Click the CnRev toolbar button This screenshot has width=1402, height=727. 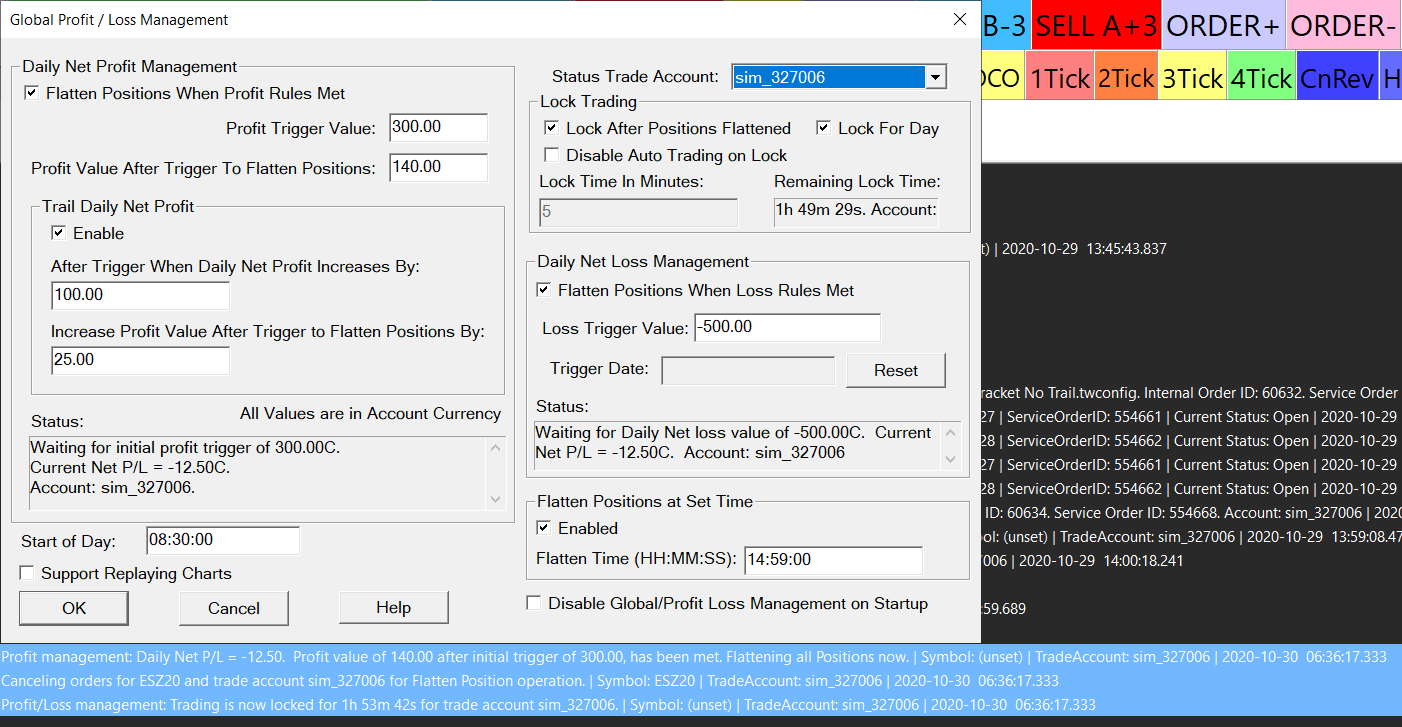click(x=1337, y=78)
